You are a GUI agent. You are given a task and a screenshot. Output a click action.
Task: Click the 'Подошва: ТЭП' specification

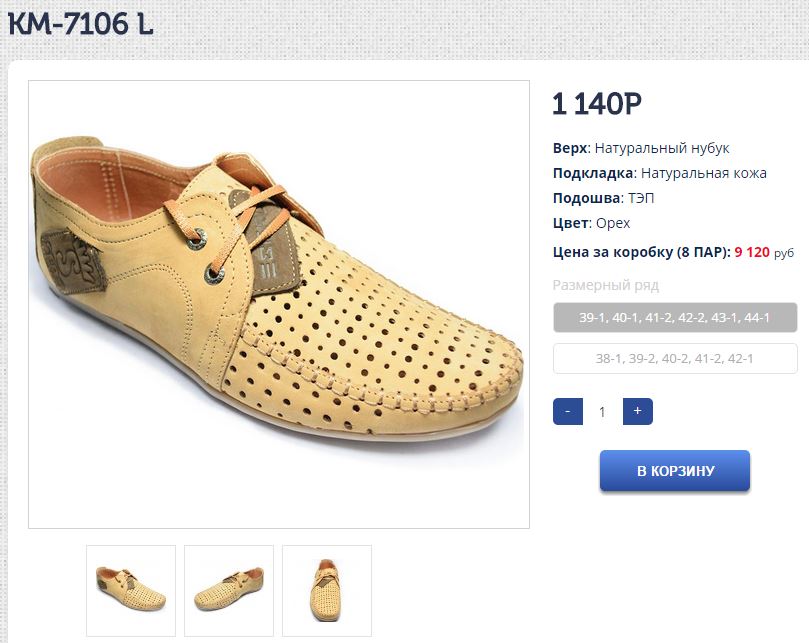coord(603,198)
